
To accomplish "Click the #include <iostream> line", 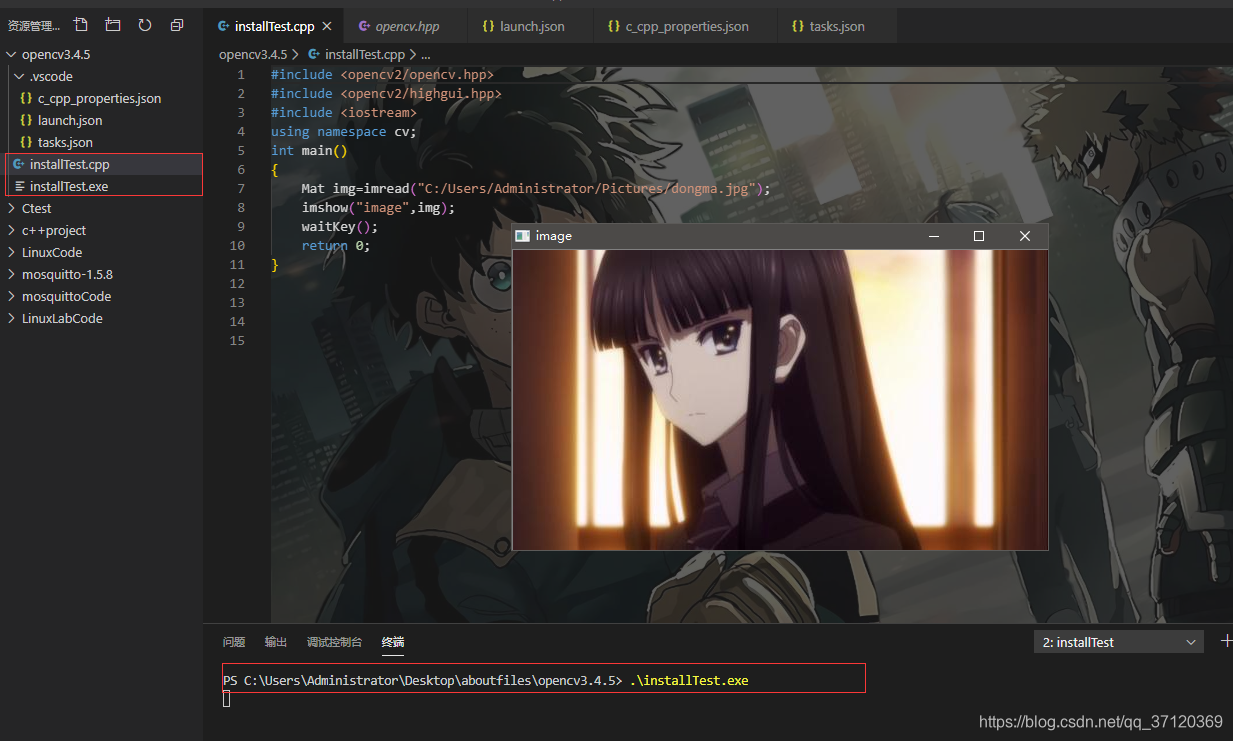I will point(343,112).
